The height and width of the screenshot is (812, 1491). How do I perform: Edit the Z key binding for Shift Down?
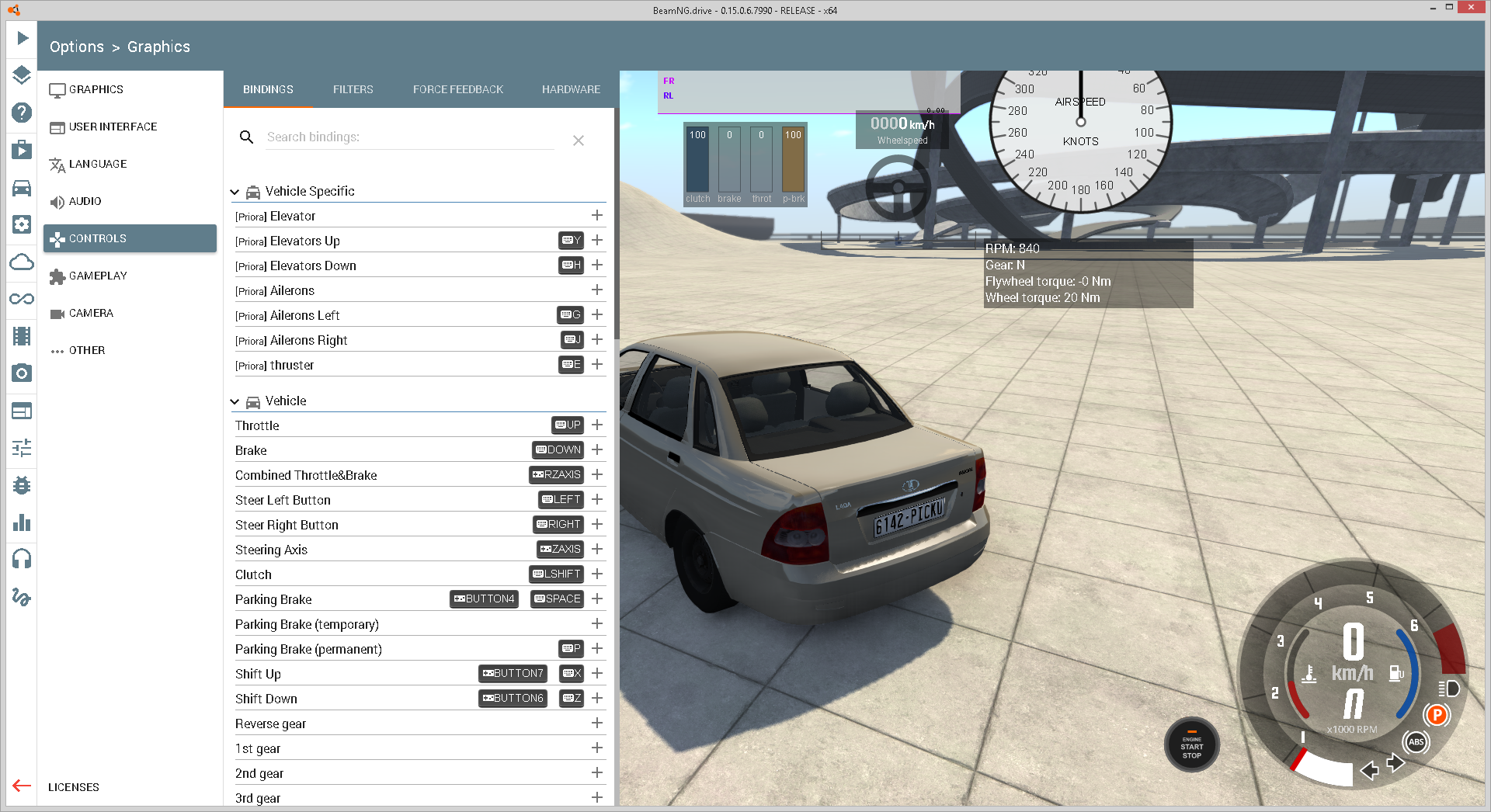click(x=571, y=699)
